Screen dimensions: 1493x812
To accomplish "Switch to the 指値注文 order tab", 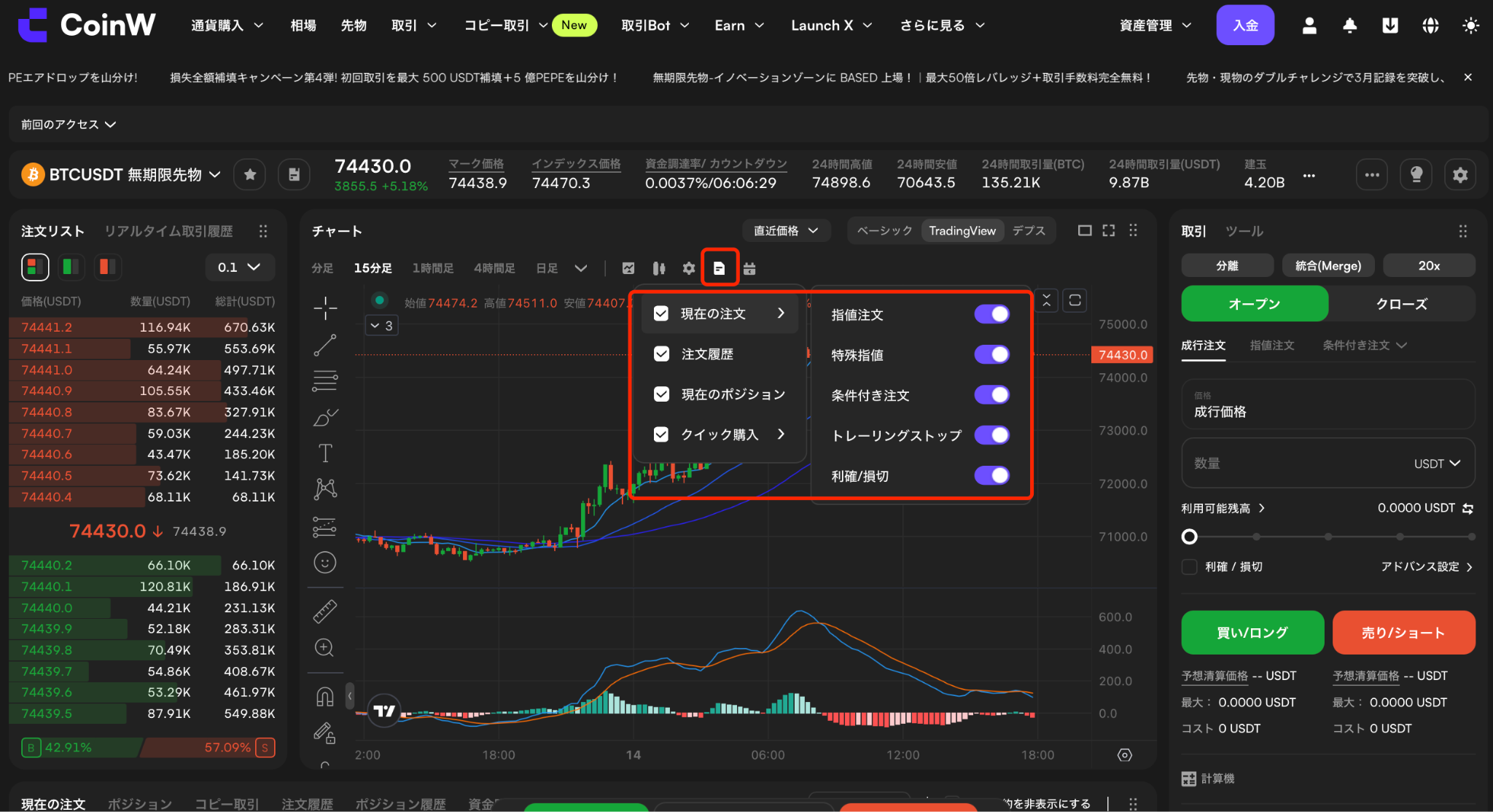I will 1272,345.
